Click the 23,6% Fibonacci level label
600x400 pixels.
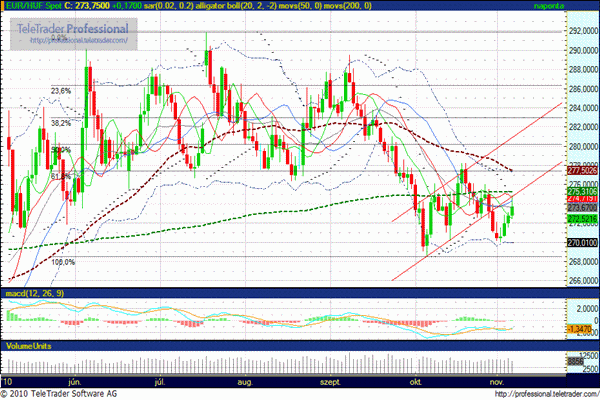pyautogui.click(x=60, y=91)
